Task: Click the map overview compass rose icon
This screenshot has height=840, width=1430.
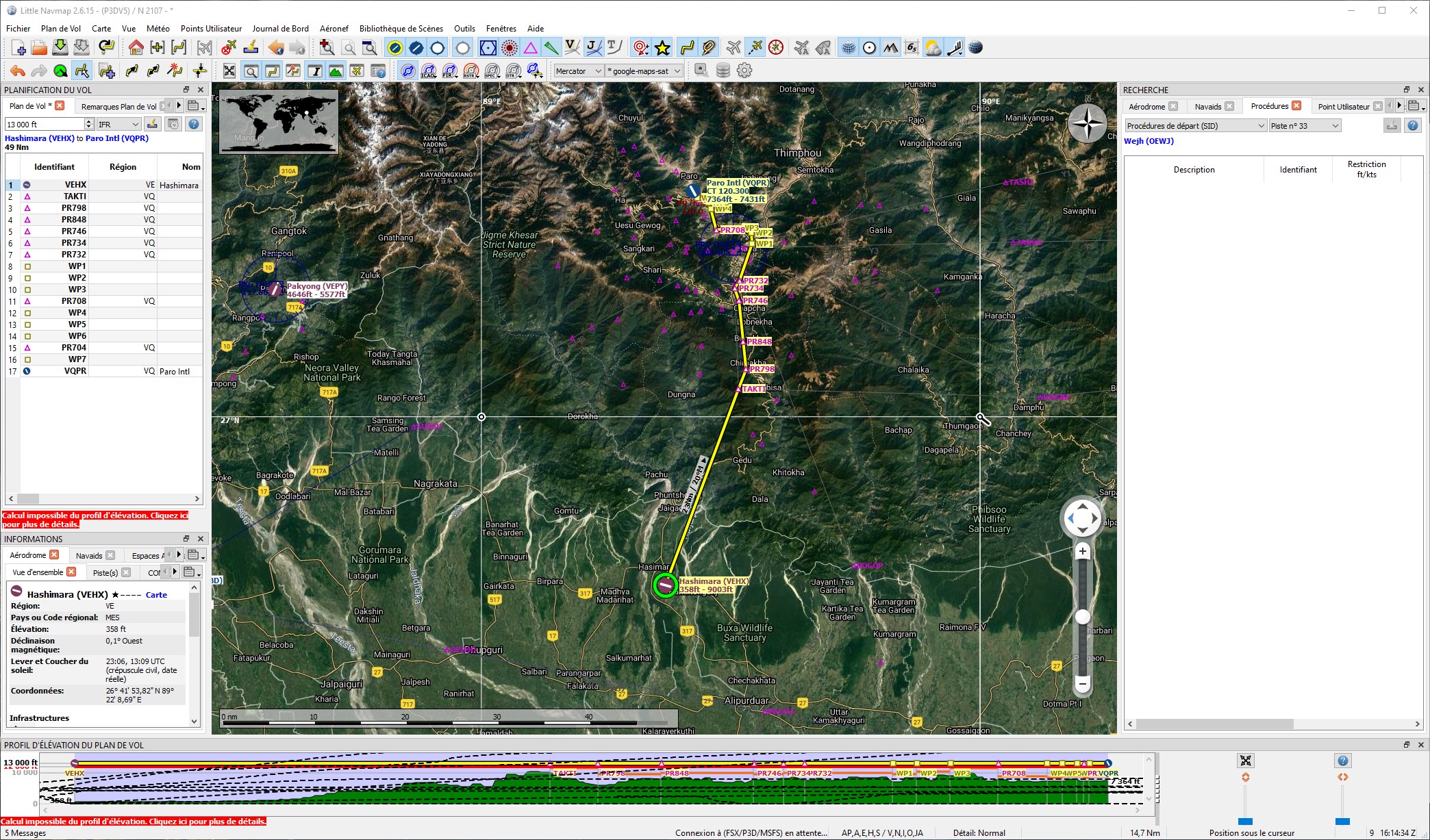Action: pos(1087,124)
